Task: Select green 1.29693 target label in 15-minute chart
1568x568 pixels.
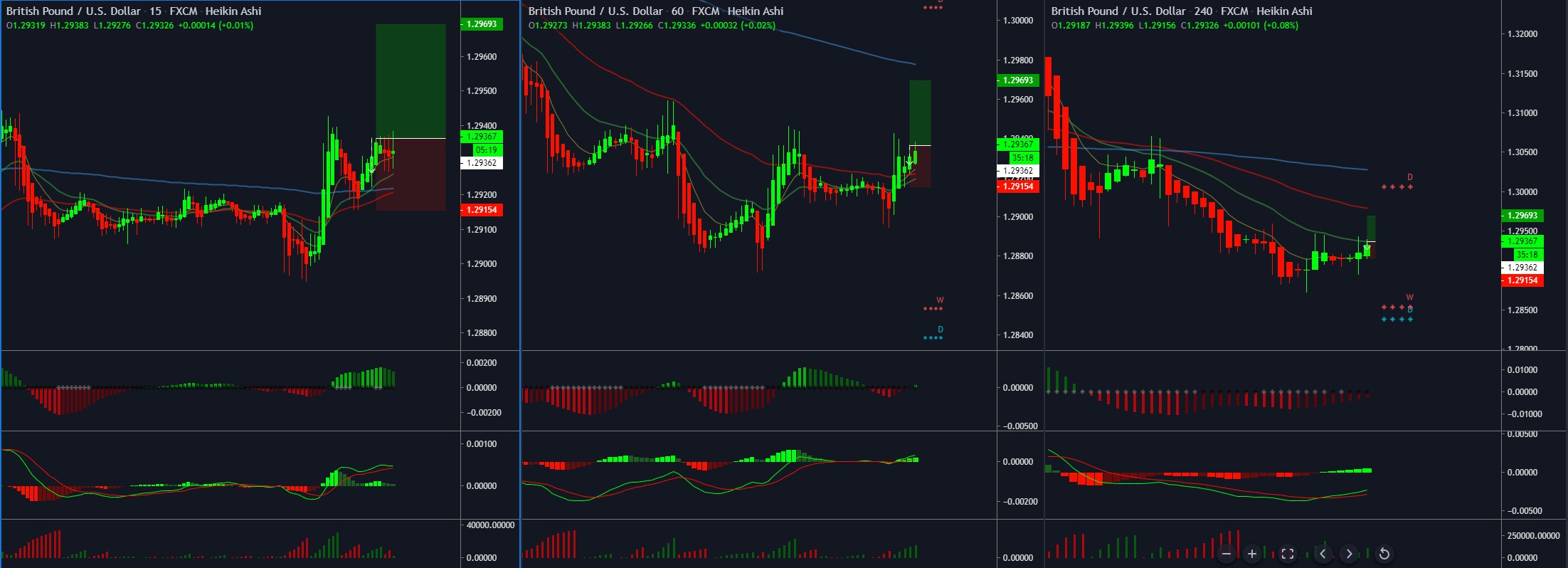Action: [482, 24]
